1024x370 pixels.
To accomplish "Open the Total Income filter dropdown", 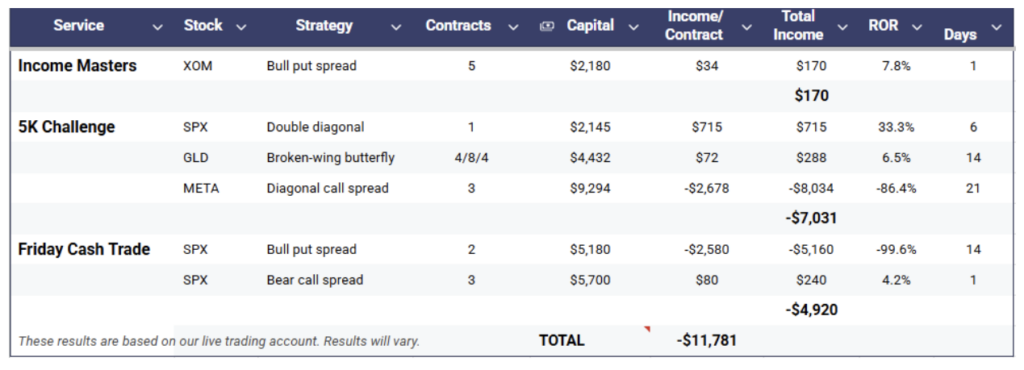I will click(842, 27).
